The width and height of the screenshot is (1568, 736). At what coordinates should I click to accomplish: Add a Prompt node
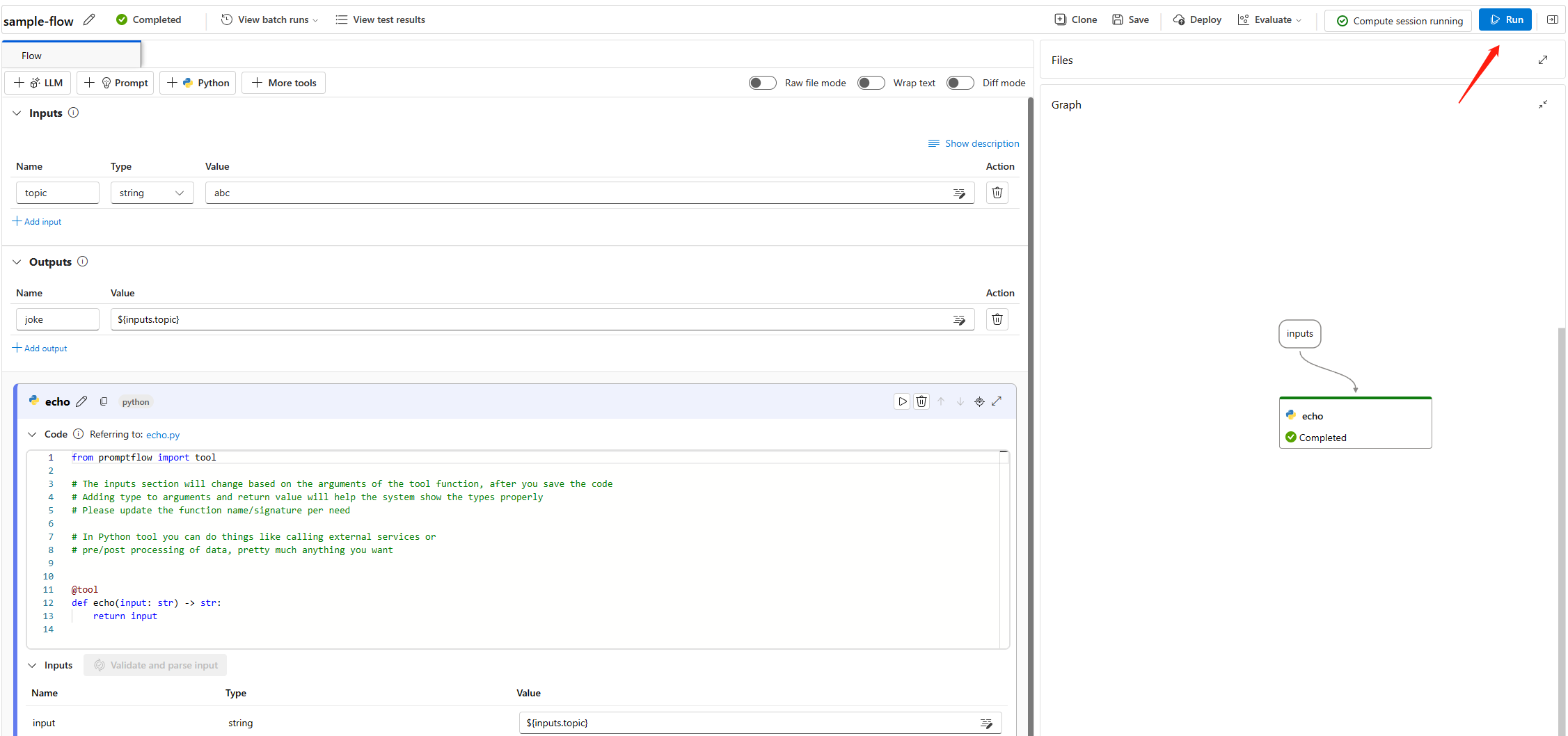point(116,83)
